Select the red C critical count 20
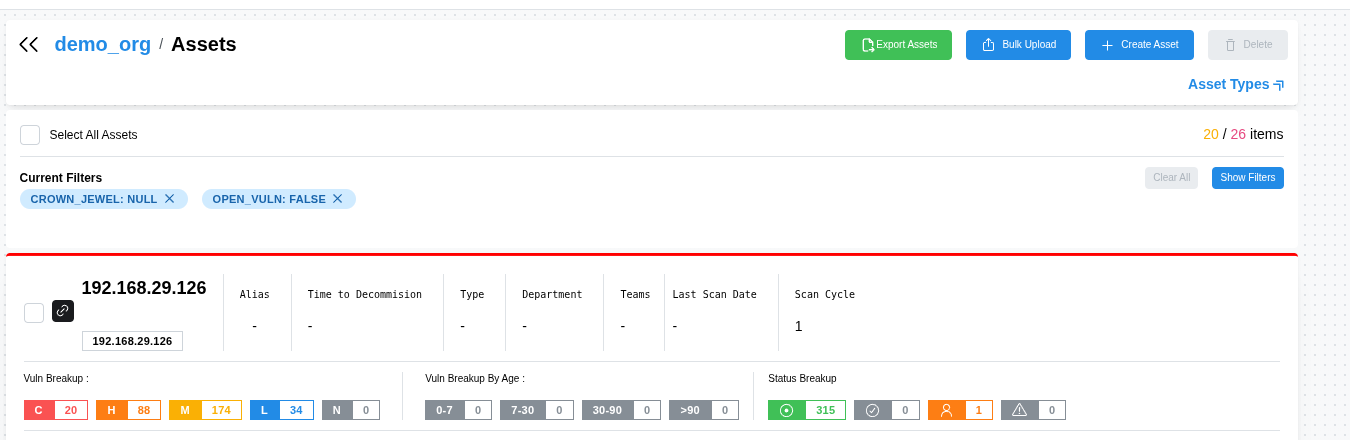This screenshot has height=440, width=1350. [x=56, y=410]
